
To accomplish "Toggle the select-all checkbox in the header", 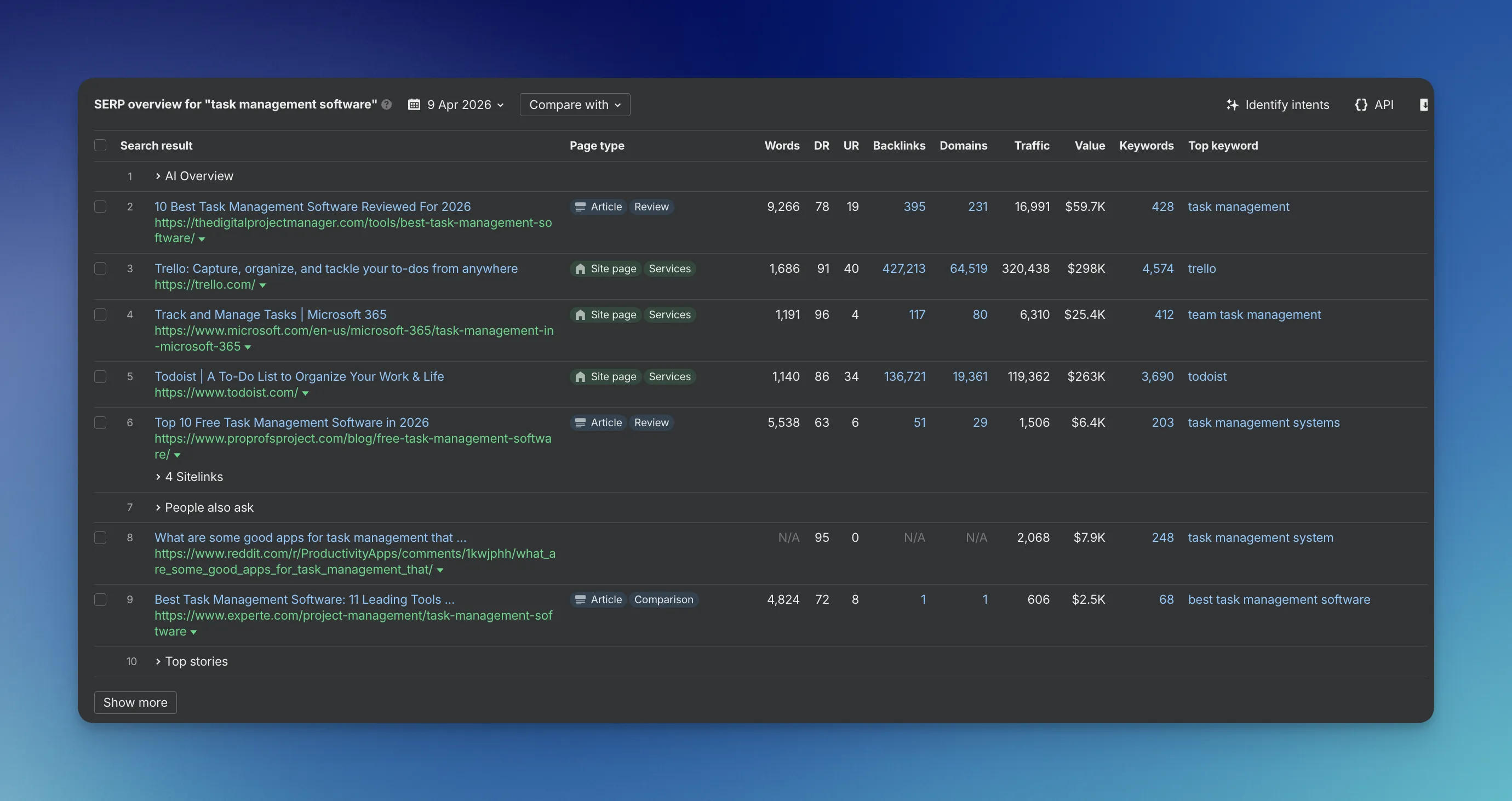I will [100, 145].
